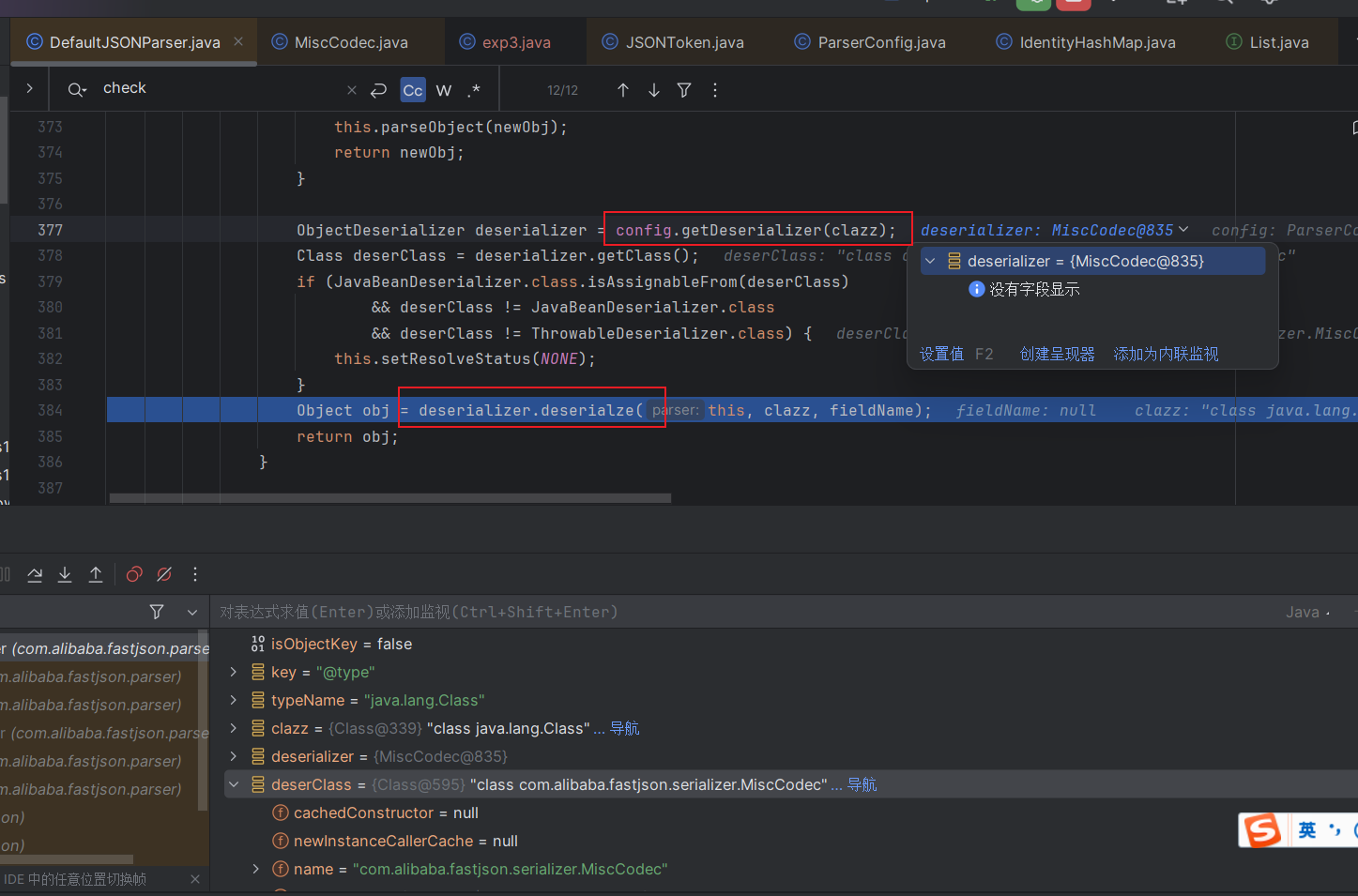Expand the deserializer variable node
Screen dimensions: 1358x896
point(234,756)
